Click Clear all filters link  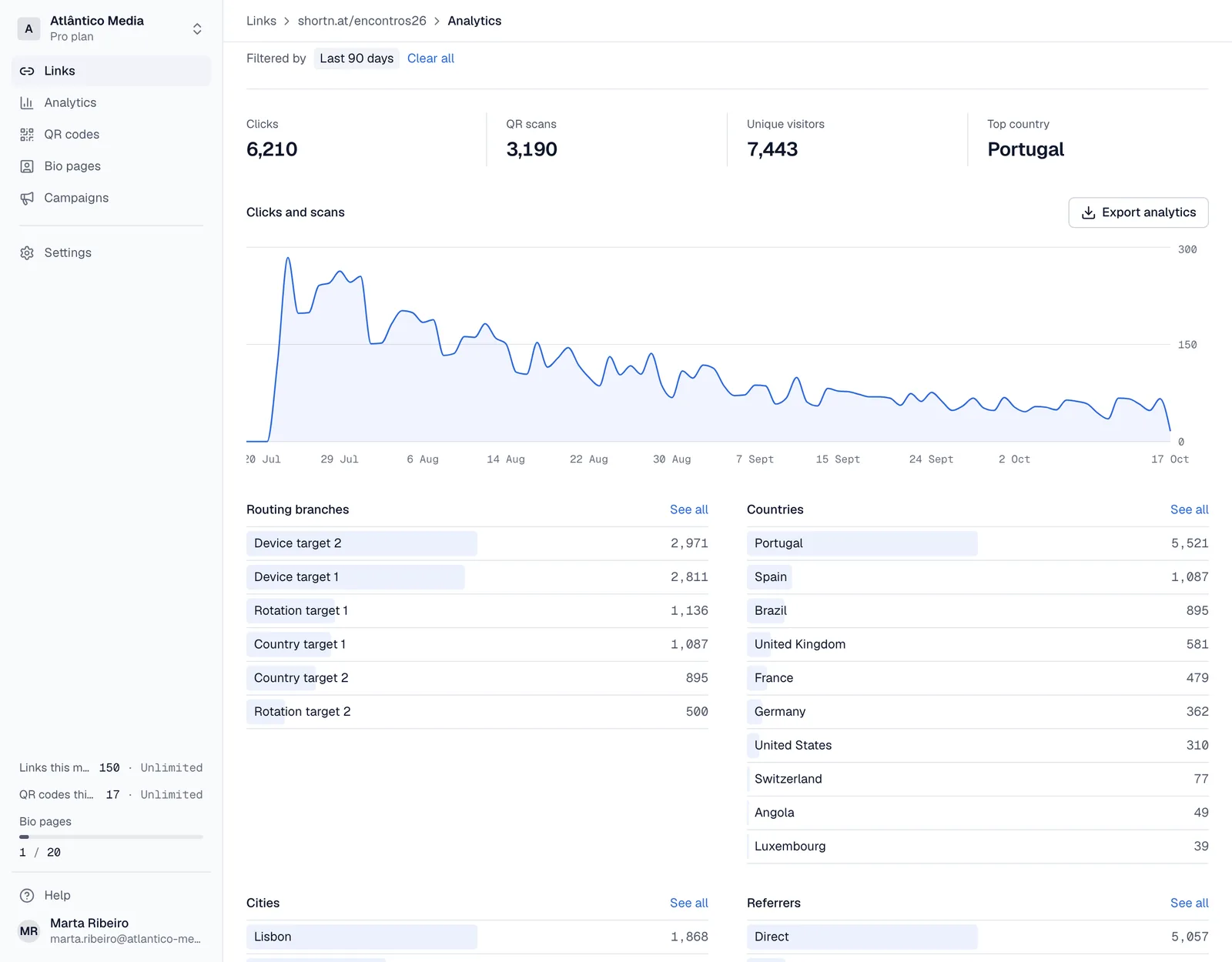[x=430, y=58]
